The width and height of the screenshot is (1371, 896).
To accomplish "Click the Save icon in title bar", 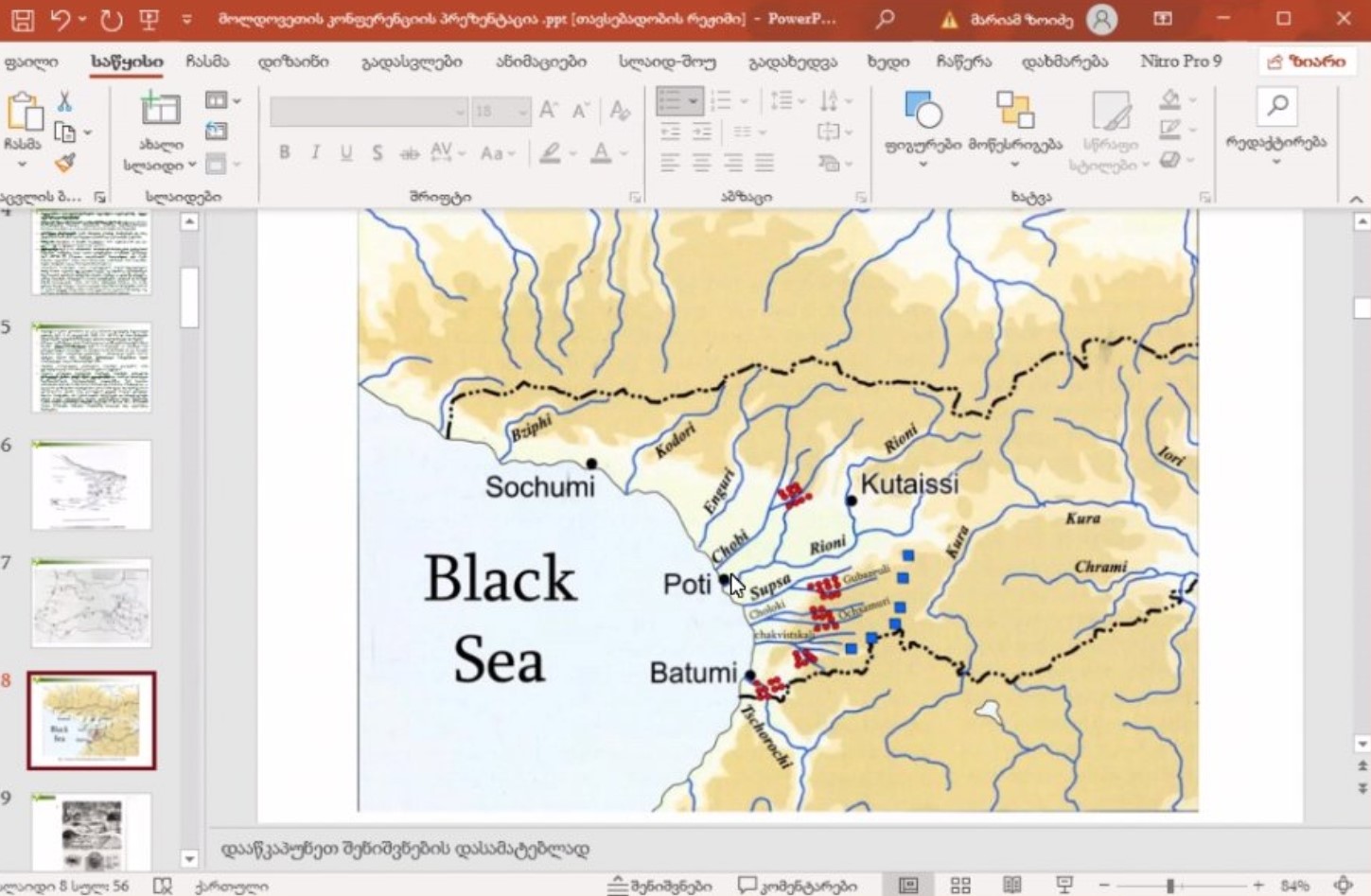I will (x=23, y=19).
